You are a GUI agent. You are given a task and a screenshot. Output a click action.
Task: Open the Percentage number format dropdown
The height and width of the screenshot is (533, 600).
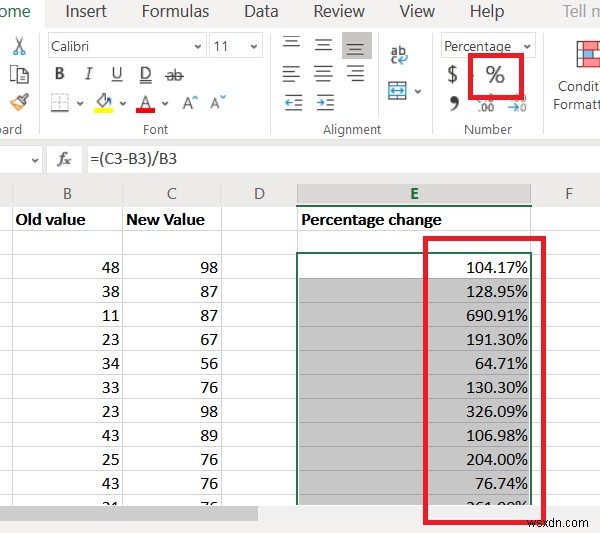pos(527,46)
